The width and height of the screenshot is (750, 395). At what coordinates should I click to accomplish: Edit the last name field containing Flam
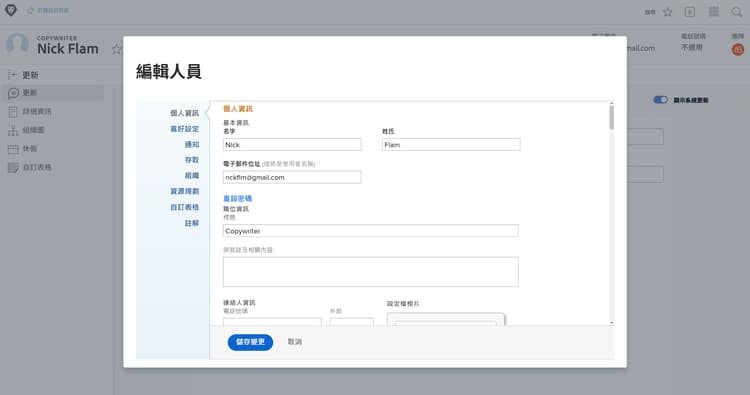pyautogui.click(x=451, y=144)
